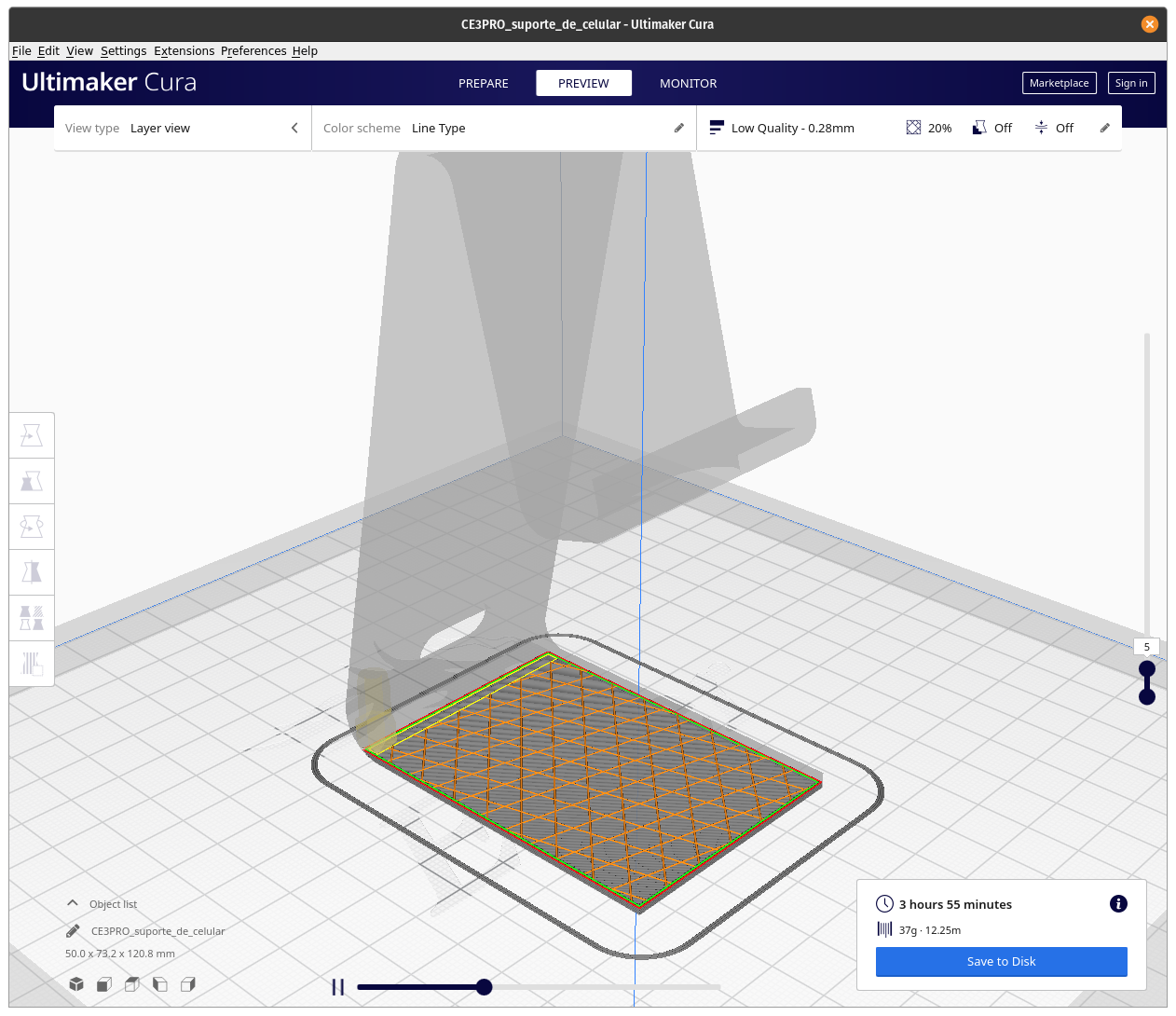Select the Rotate tool in left toolbar
The image size is (1176, 1016).
pyautogui.click(x=32, y=527)
